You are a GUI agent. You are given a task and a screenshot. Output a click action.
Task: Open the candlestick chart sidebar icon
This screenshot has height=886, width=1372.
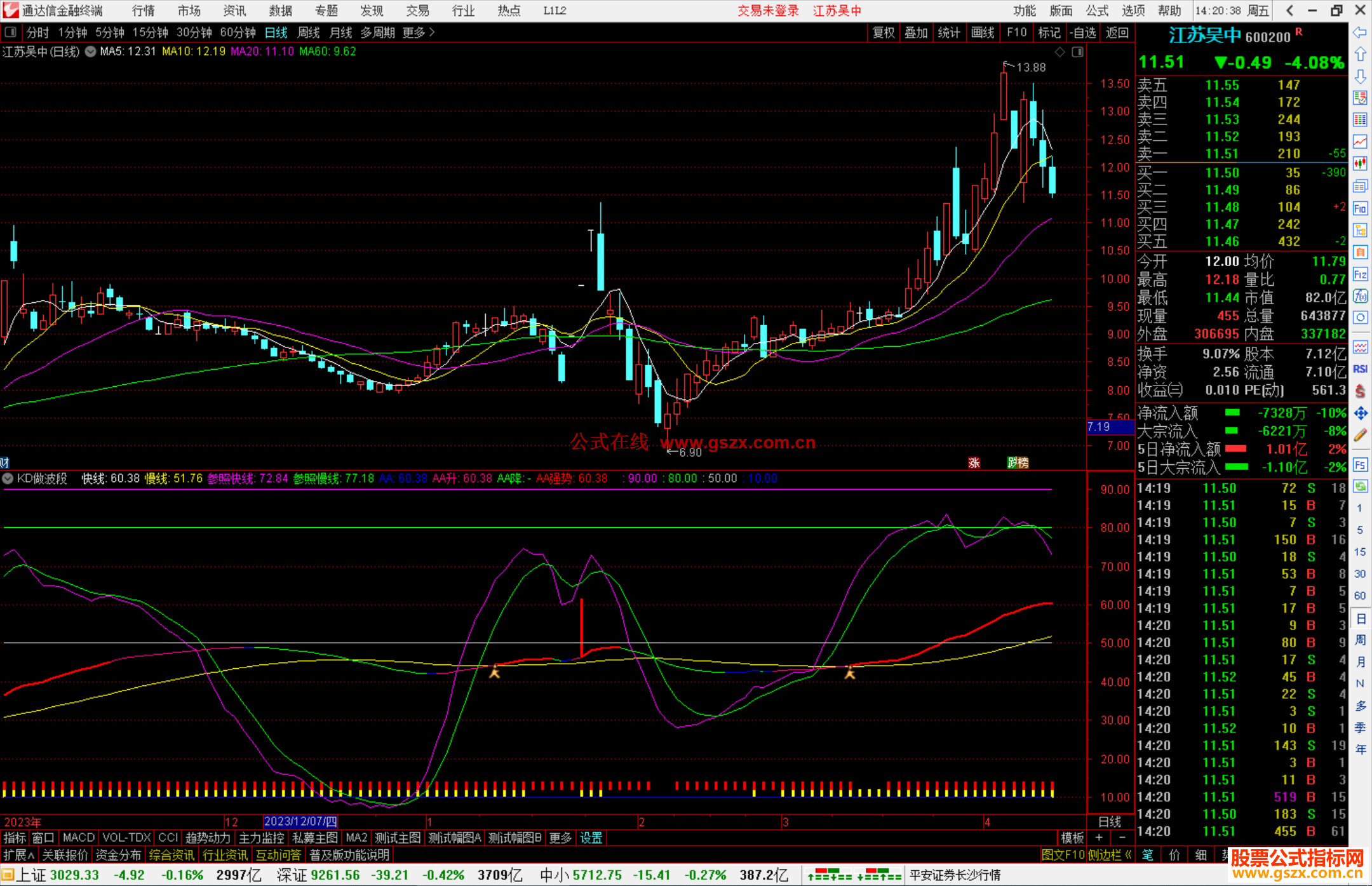click(1360, 164)
